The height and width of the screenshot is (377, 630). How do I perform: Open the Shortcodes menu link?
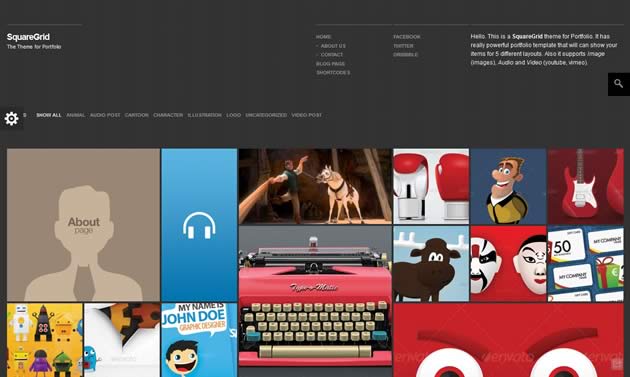pos(333,73)
